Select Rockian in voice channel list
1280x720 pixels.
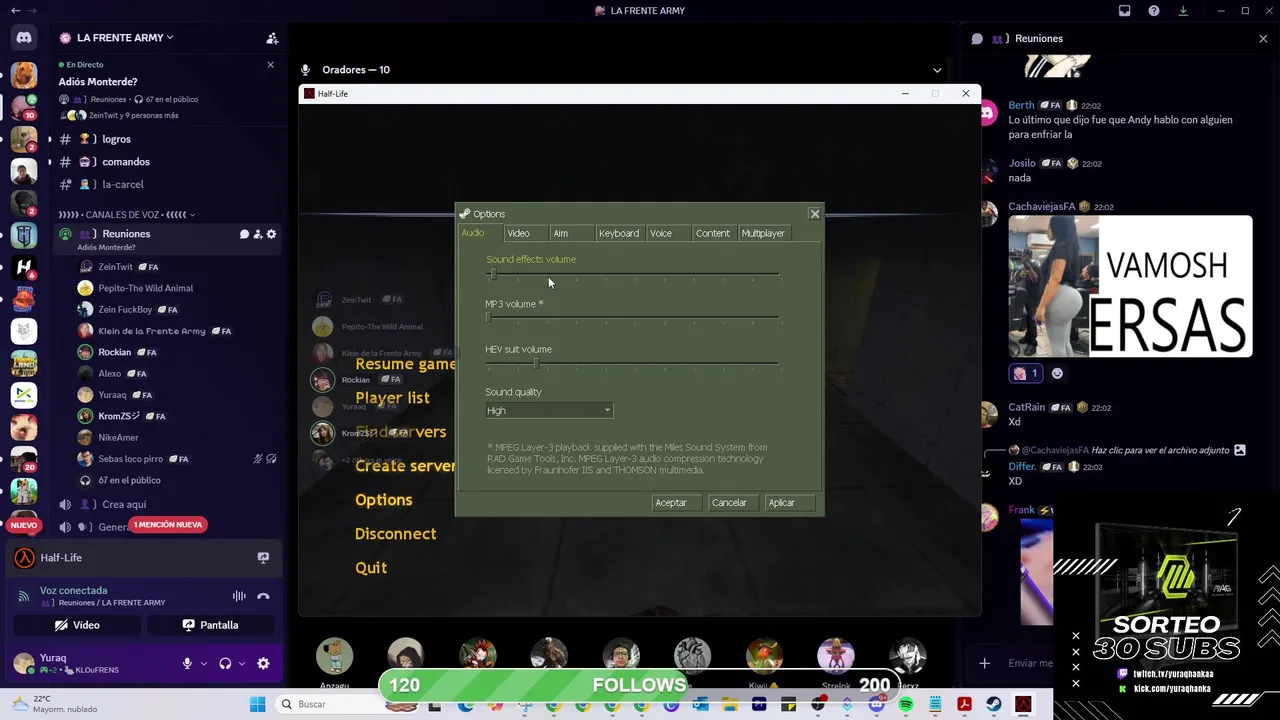coord(115,352)
